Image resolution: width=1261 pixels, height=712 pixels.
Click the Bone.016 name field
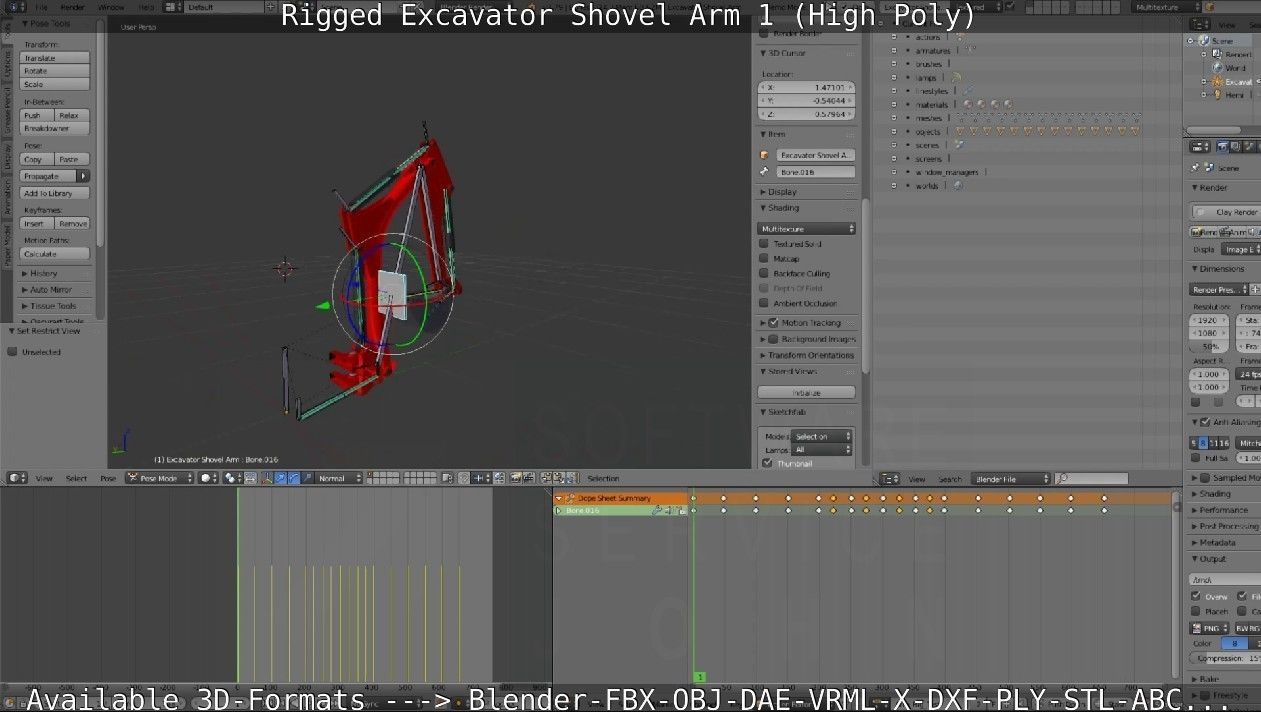(x=815, y=172)
